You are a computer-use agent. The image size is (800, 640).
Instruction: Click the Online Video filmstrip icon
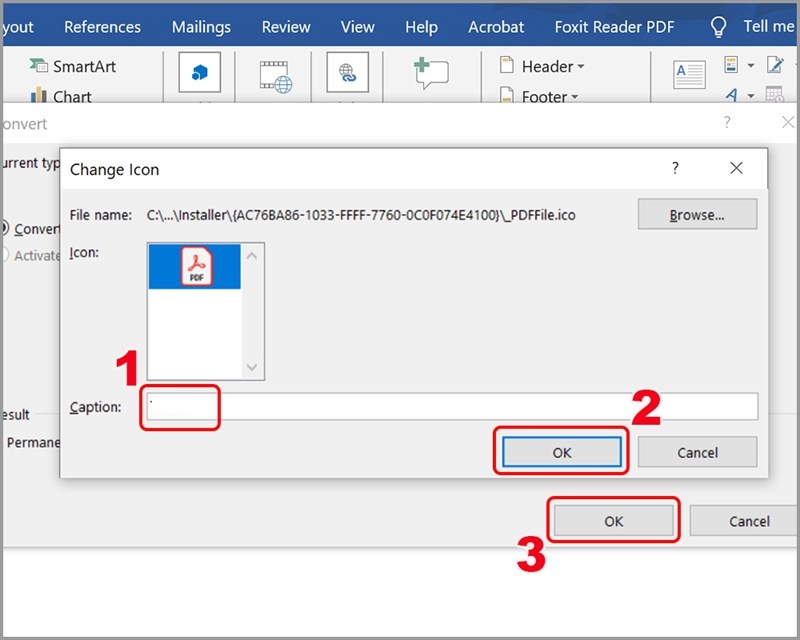click(x=275, y=76)
